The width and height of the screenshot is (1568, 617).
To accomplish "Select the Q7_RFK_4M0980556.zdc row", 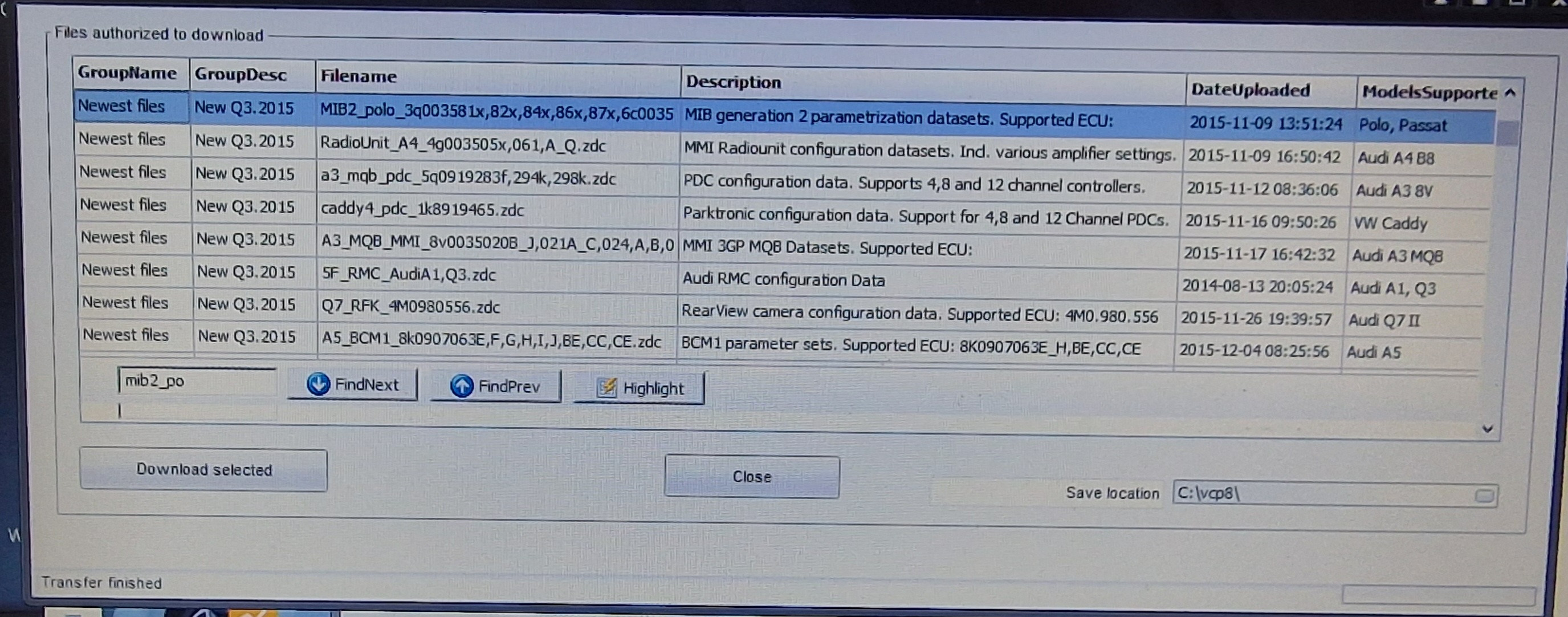I will 411,306.
